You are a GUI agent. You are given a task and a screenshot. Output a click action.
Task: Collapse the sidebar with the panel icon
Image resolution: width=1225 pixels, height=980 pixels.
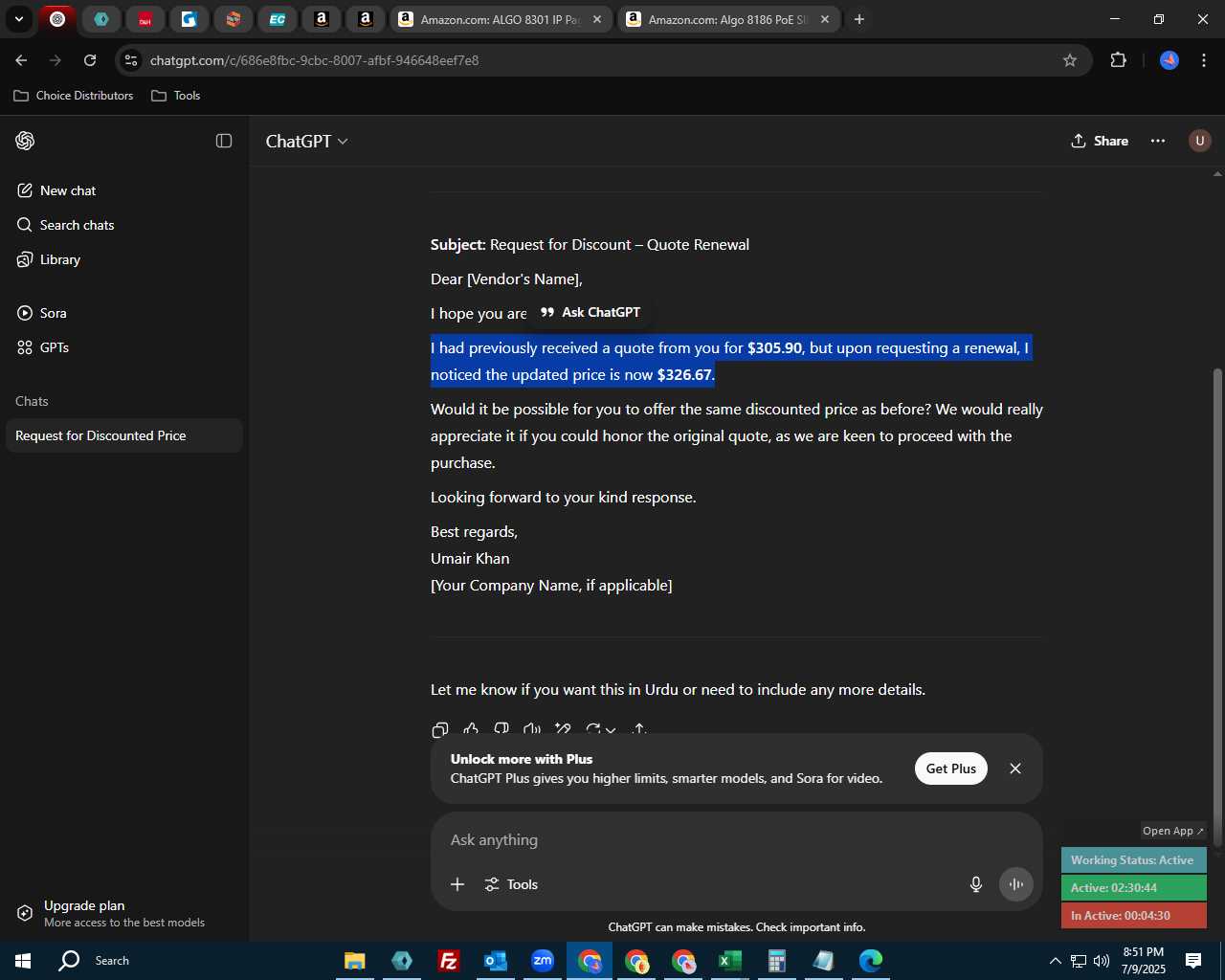[224, 141]
